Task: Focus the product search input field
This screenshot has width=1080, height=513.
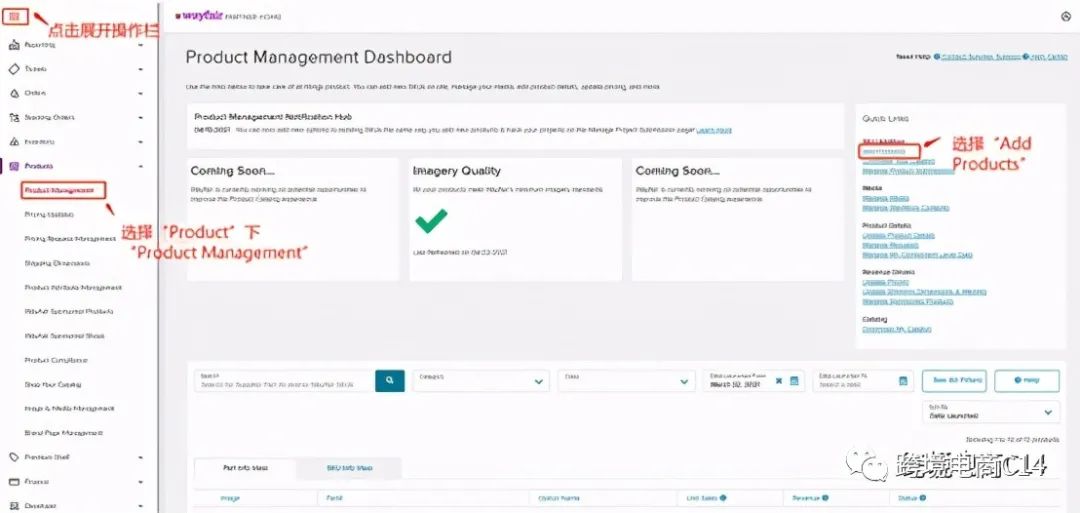Action: [x=285, y=381]
